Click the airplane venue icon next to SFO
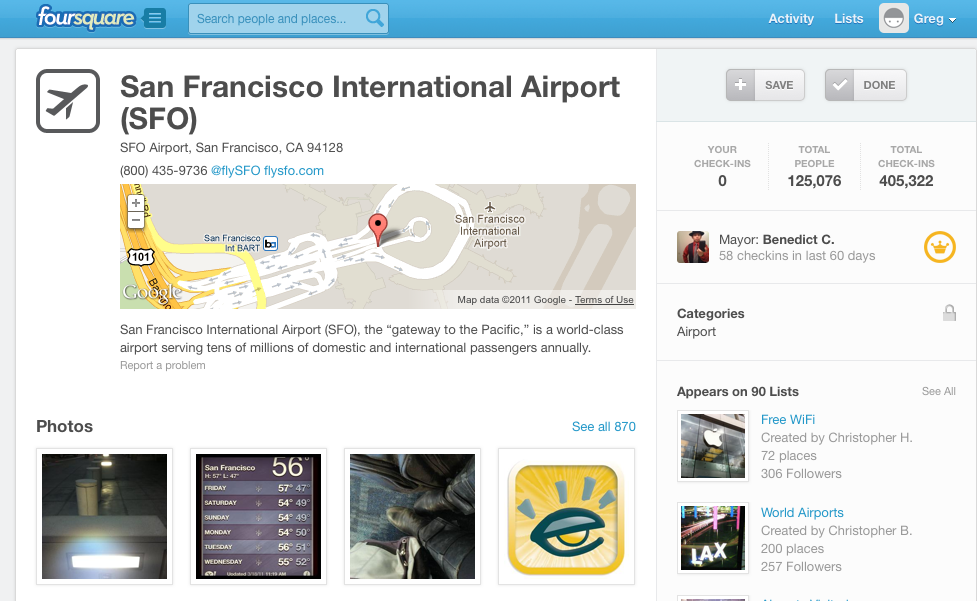This screenshot has width=977, height=601. pyautogui.click(x=67, y=100)
